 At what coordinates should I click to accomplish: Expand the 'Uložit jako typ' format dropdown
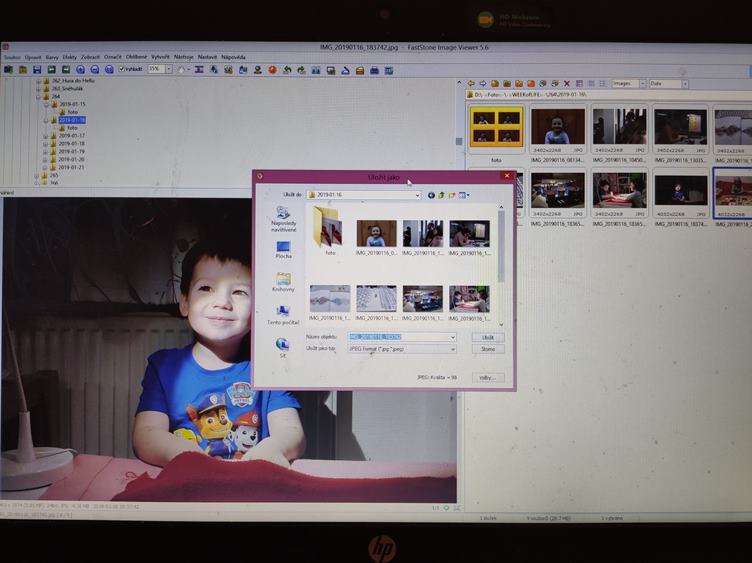[x=452, y=349]
